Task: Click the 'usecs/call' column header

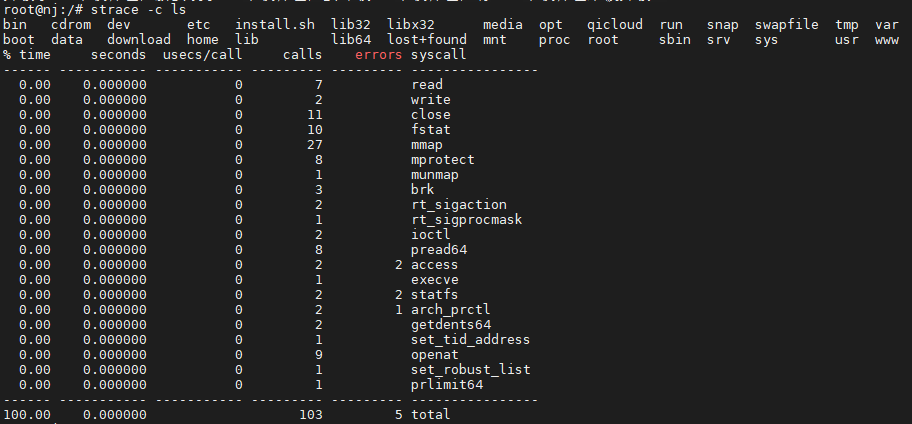Action: [202, 55]
